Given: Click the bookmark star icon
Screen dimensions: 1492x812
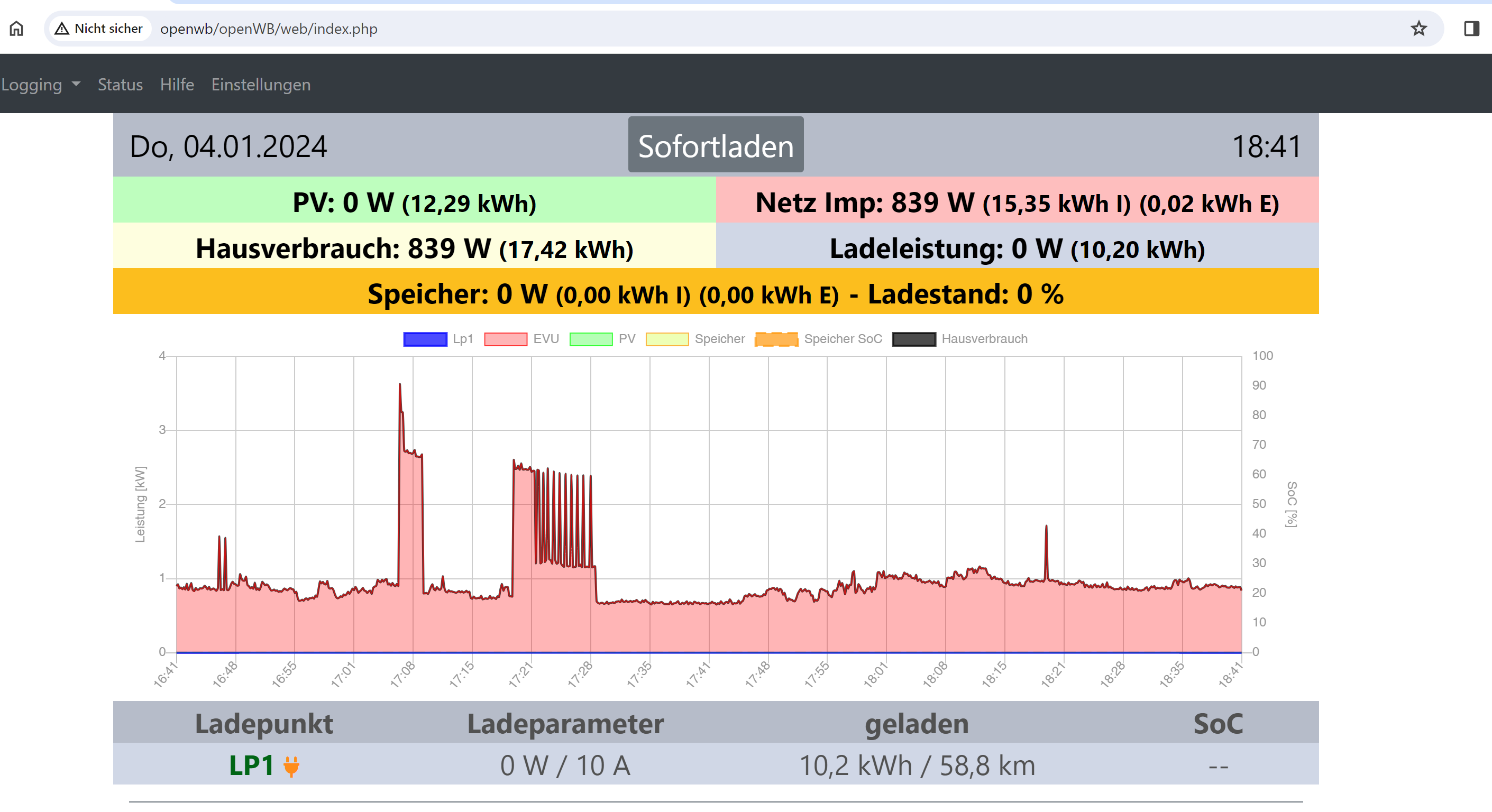Looking at the screenshot, I should tap(1418, 29).
